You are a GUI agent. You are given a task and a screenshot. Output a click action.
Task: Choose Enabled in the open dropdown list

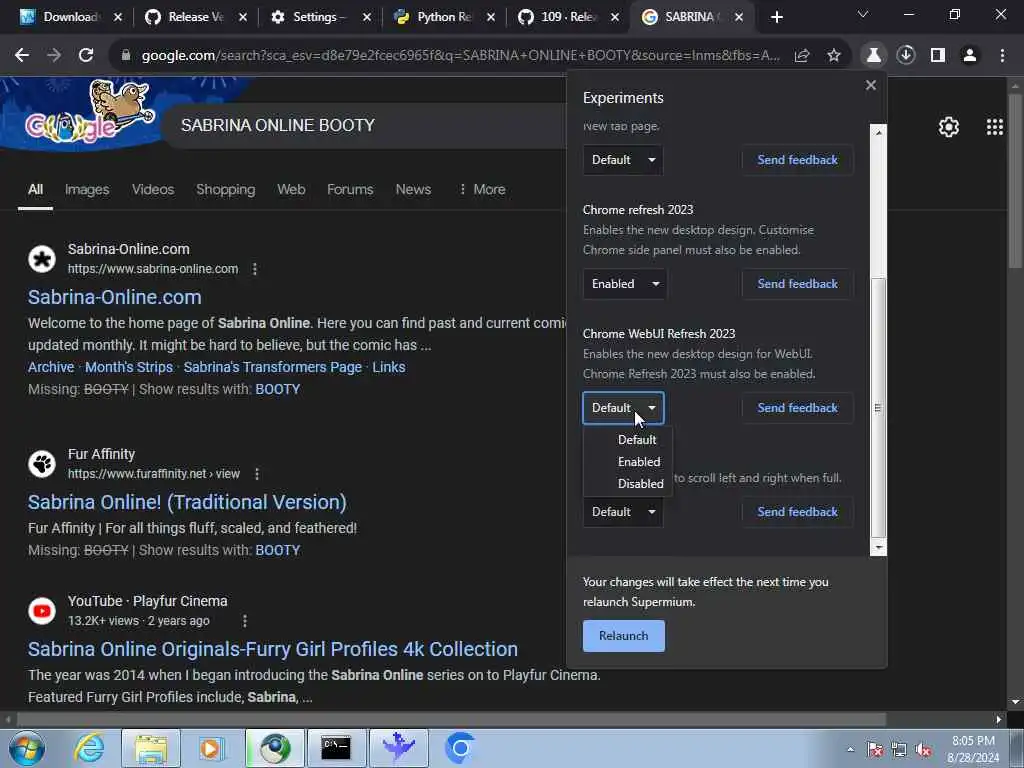(x=639, y=462)
